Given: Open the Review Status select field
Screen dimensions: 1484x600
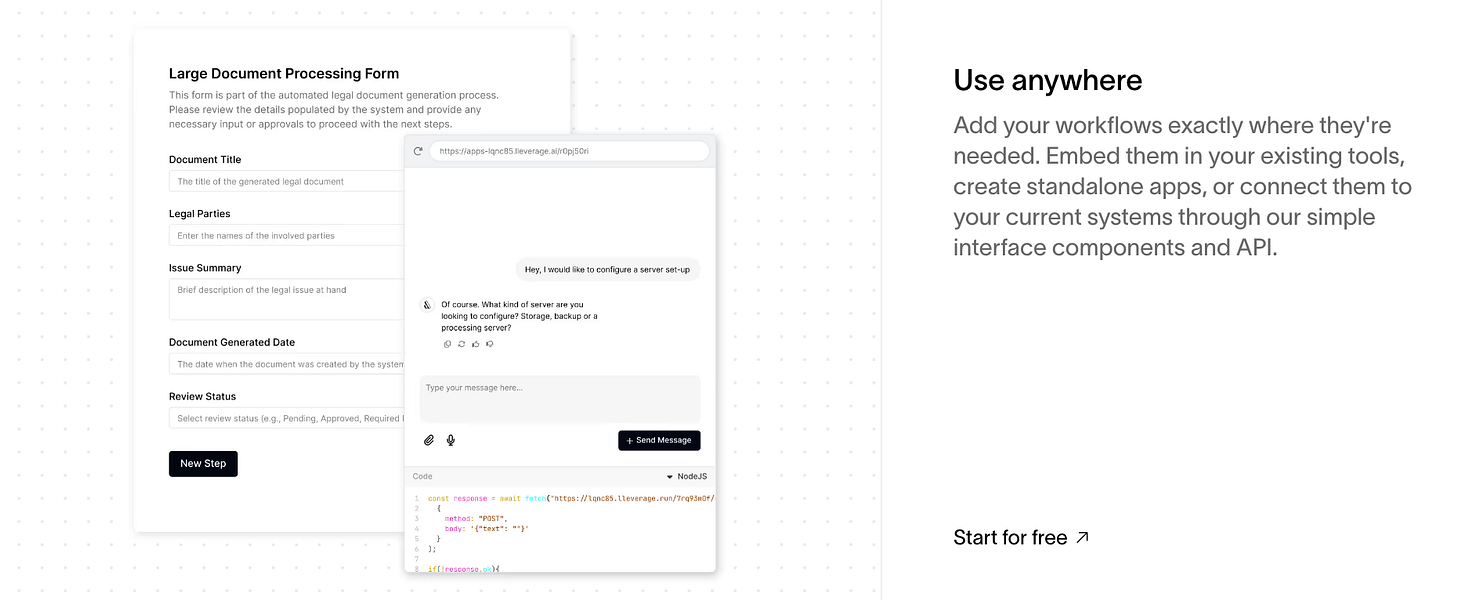Looking at the screenshot, I should [287, 418].
